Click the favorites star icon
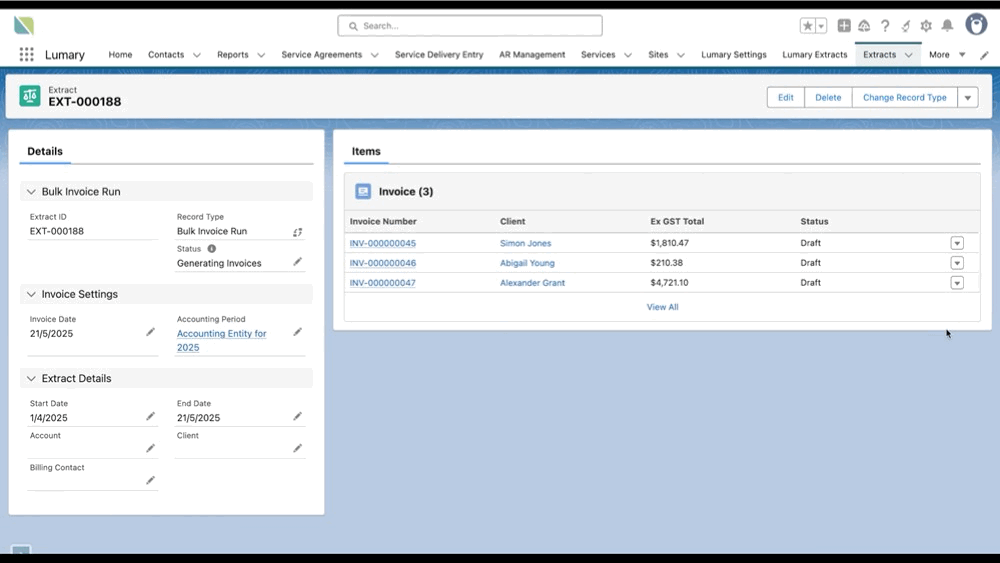 [x=807, y=26]
